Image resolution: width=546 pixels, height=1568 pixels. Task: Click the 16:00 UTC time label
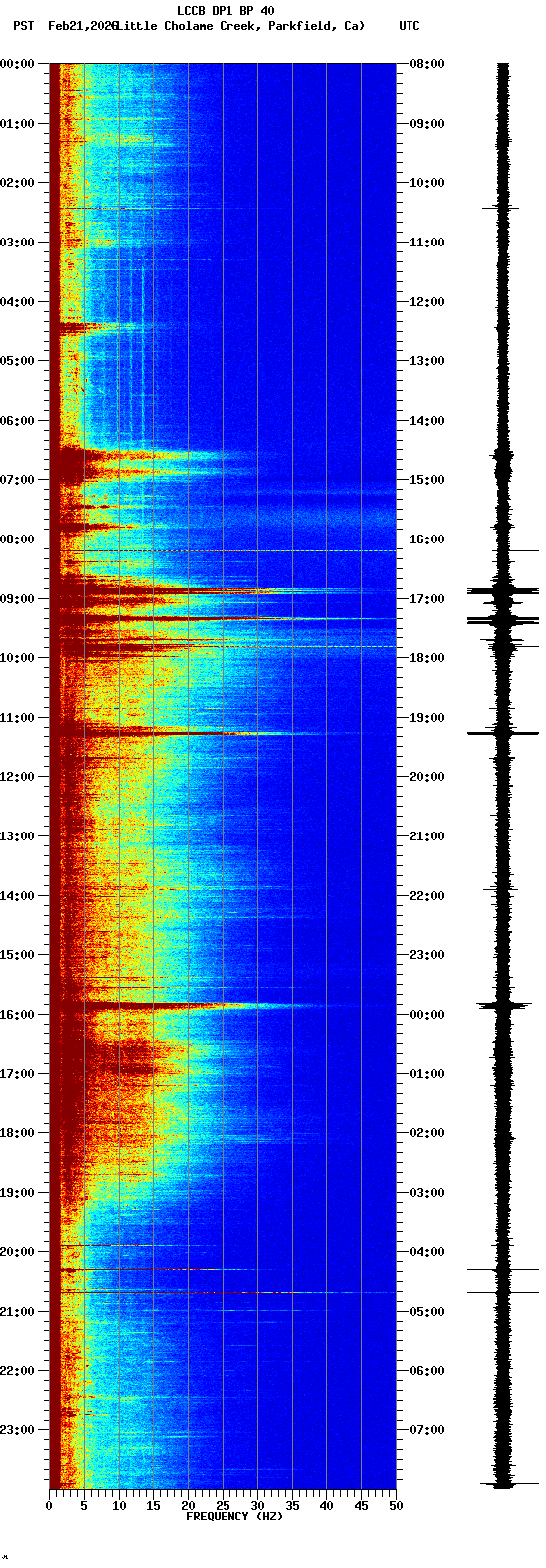(427, 539)
